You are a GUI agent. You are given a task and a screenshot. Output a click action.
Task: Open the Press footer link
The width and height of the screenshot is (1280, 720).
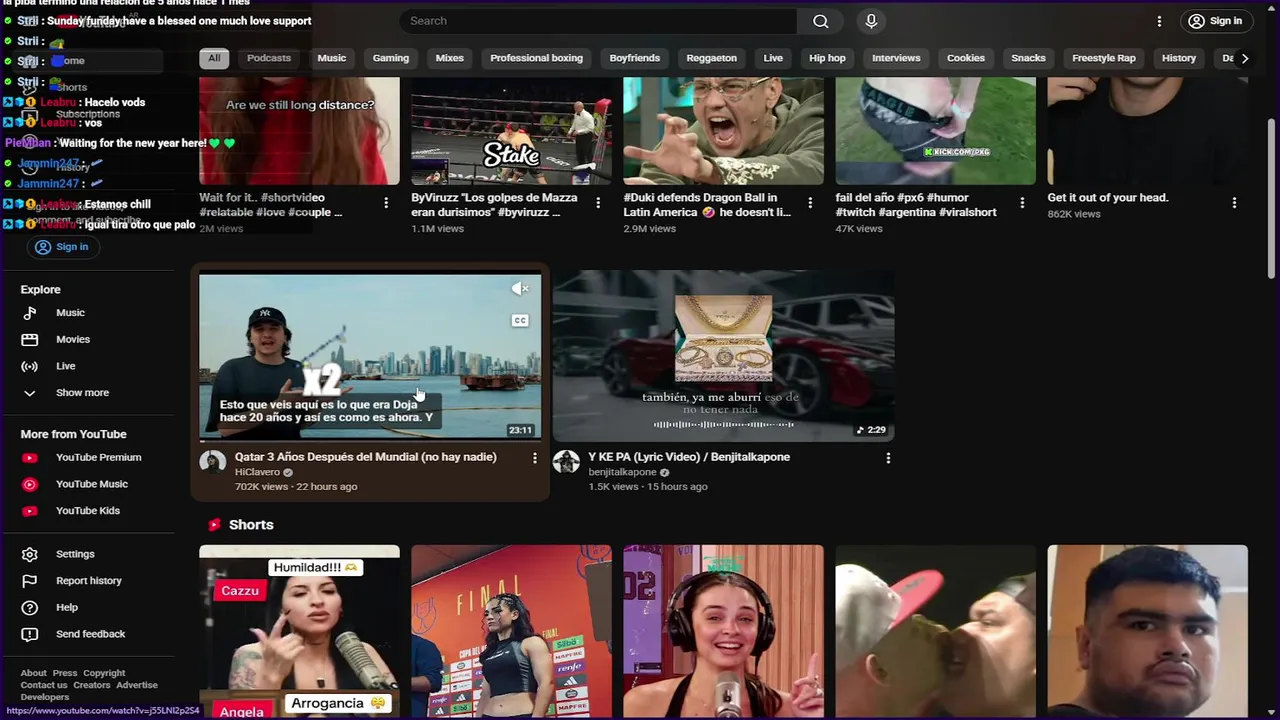click(x=65, y=674)
